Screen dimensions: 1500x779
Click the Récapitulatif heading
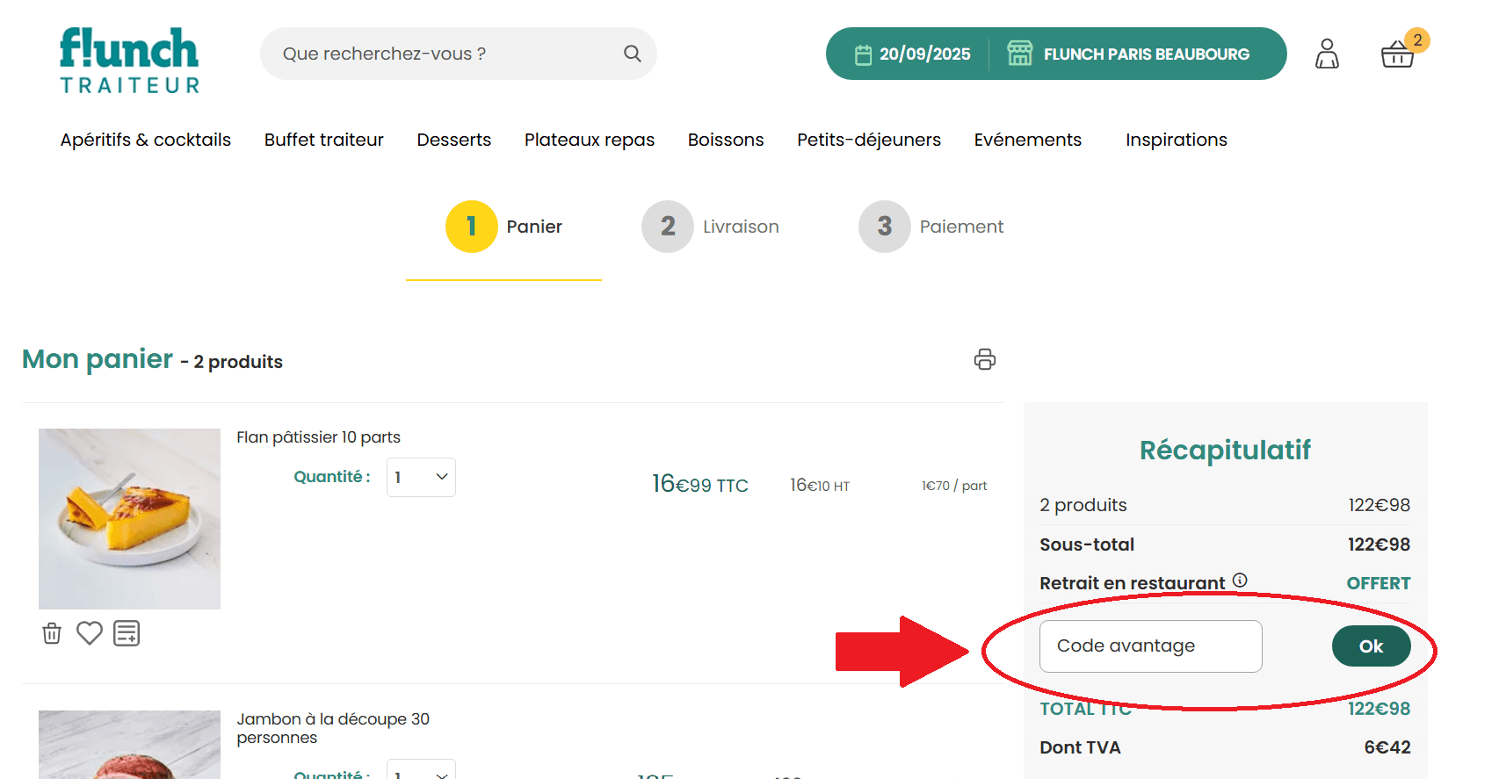coord(1225,450)
